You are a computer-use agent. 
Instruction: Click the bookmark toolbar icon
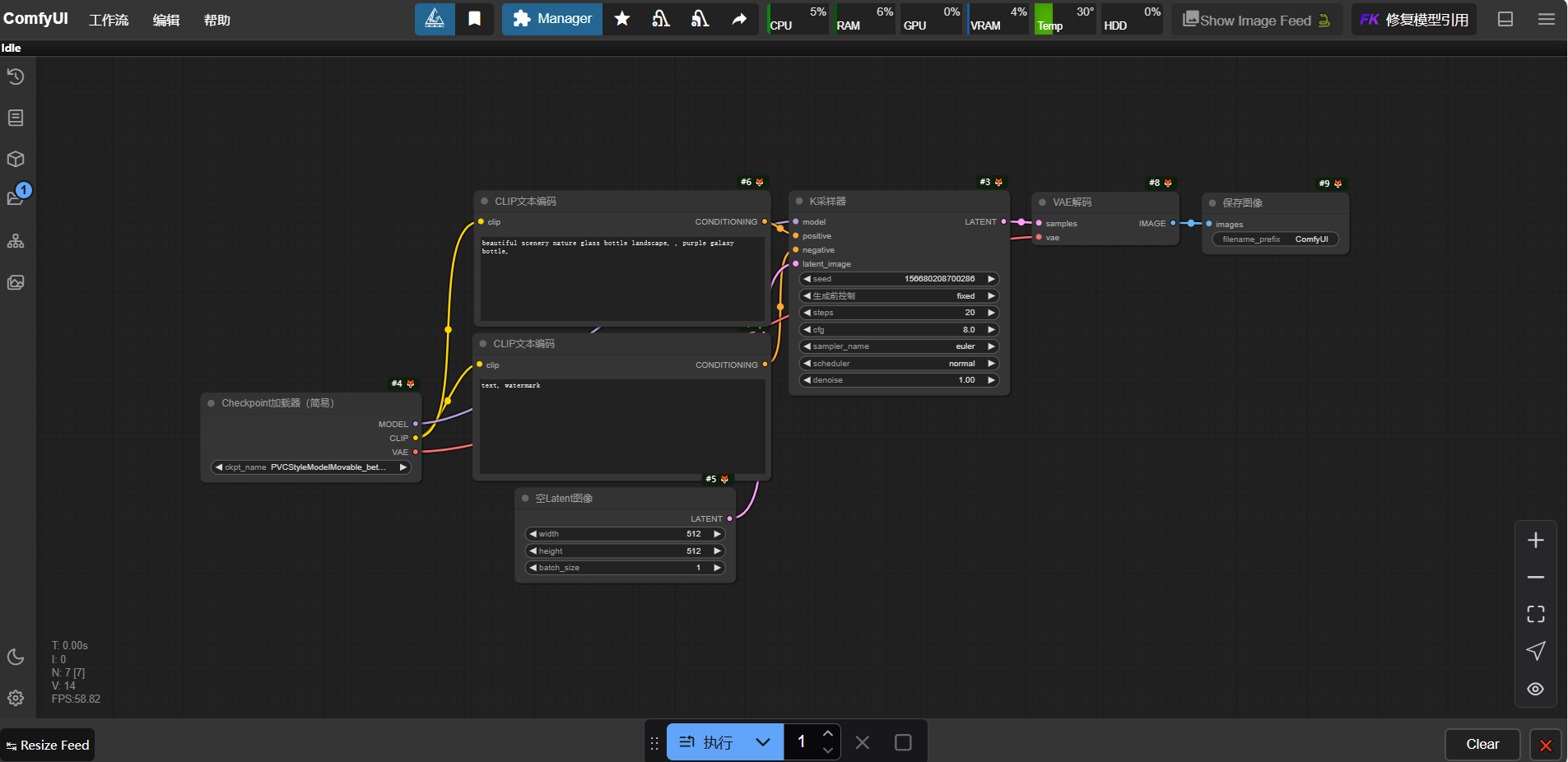point(475,19)
